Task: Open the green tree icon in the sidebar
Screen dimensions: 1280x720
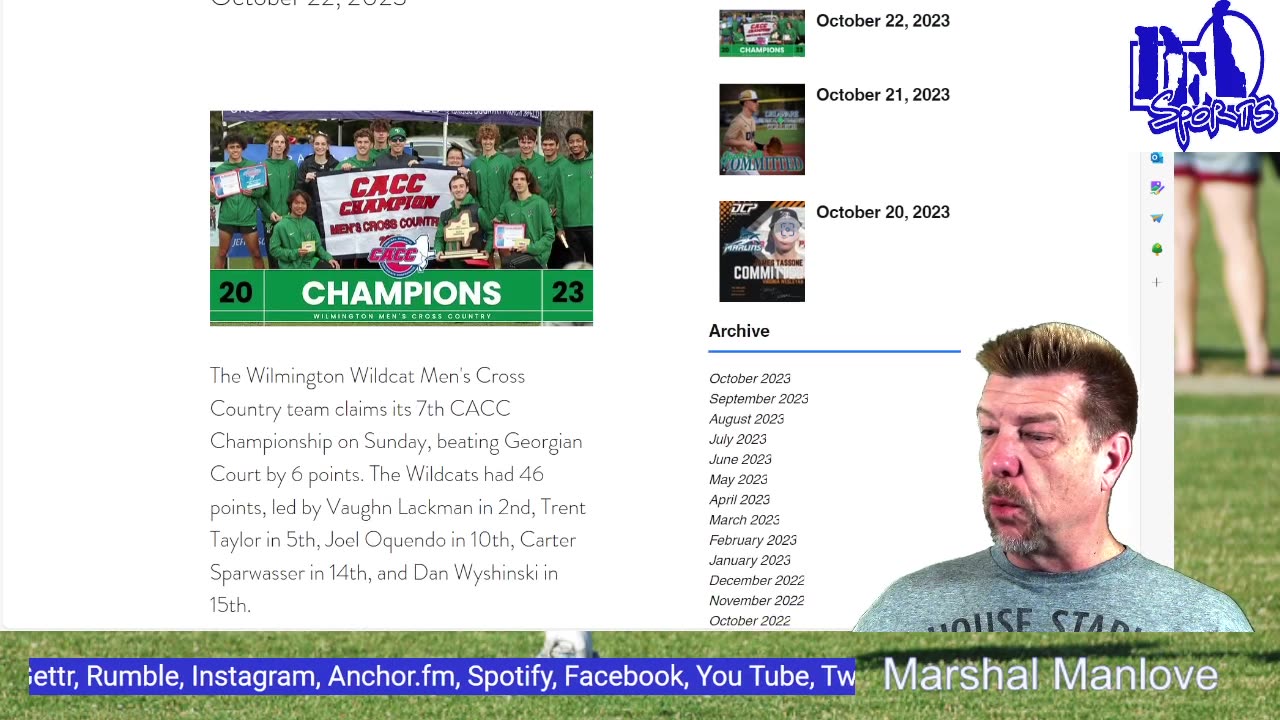Action: click(1156, 249)
